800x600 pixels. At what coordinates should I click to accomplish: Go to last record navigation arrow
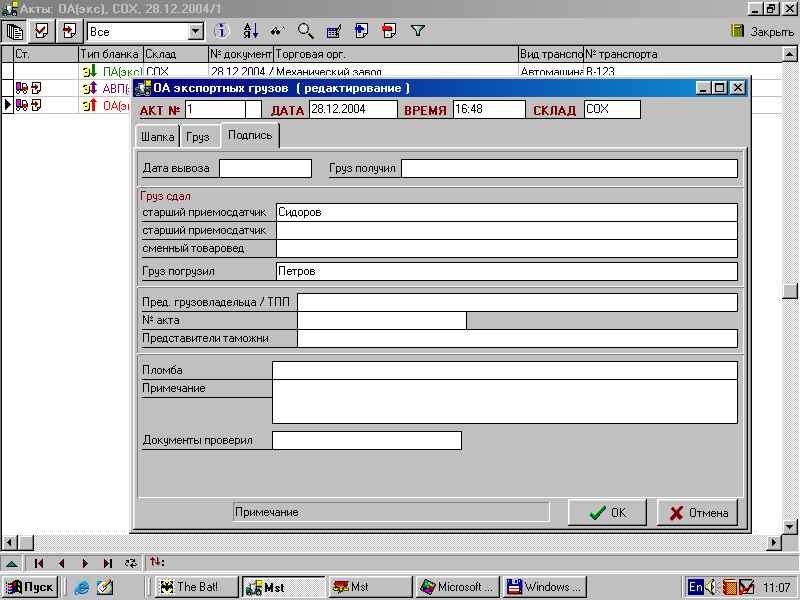pos(108,563)
